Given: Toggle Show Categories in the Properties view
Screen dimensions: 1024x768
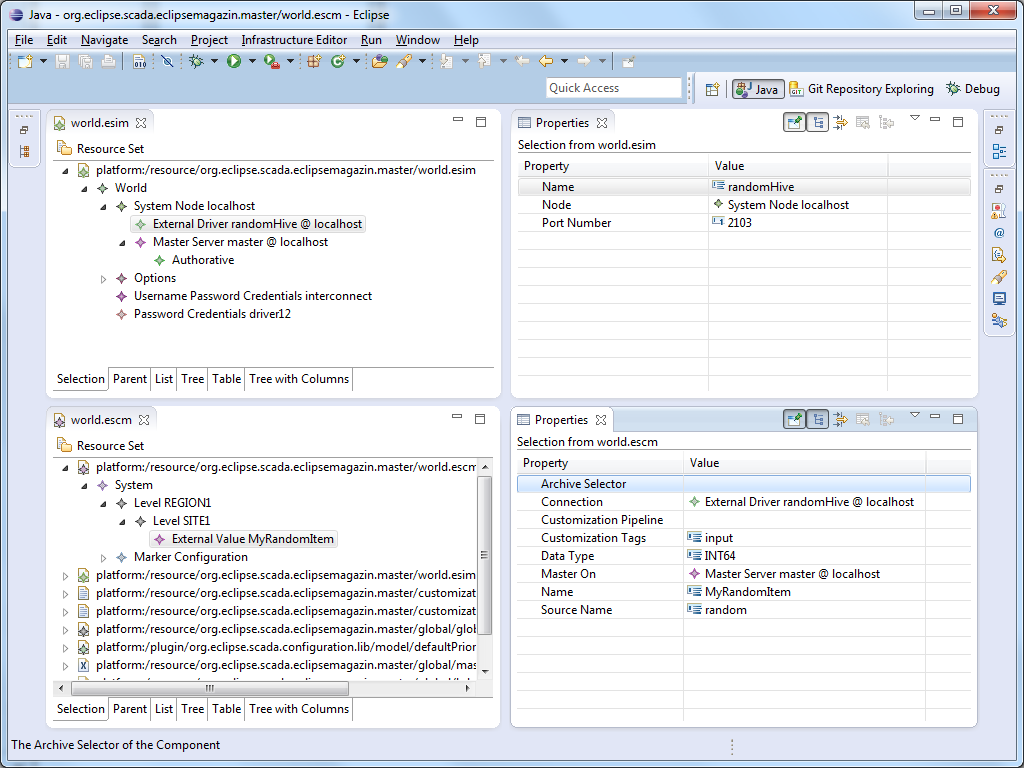Looking at the screenshot, I should click(818, 121).
